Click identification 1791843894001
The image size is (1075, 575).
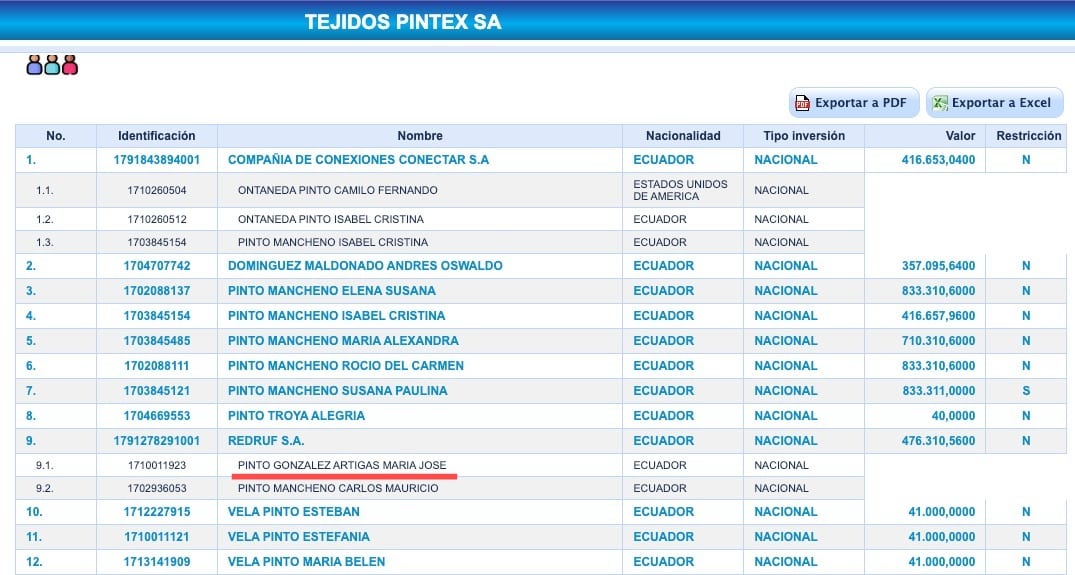pos(157,160)
